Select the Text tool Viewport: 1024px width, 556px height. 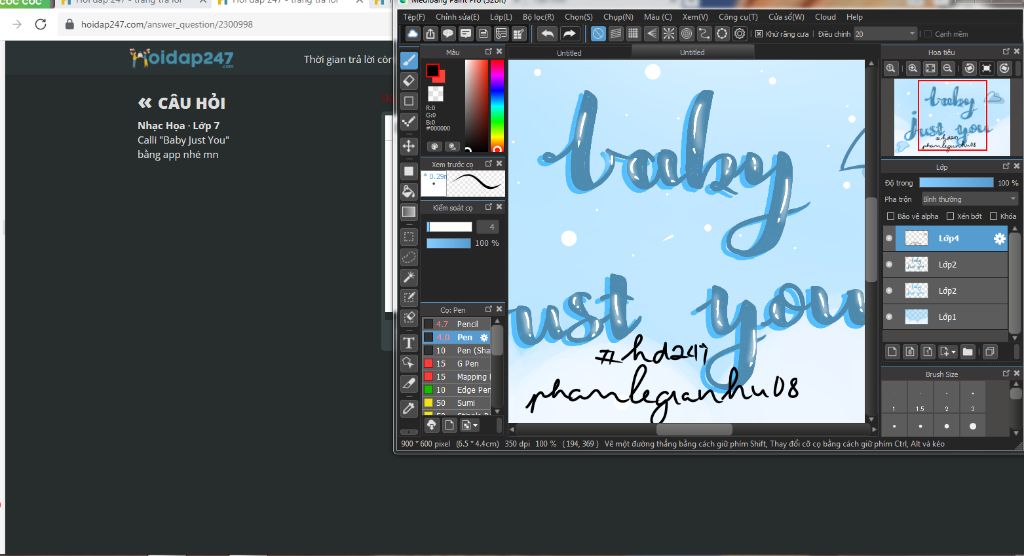pos(409,342)
